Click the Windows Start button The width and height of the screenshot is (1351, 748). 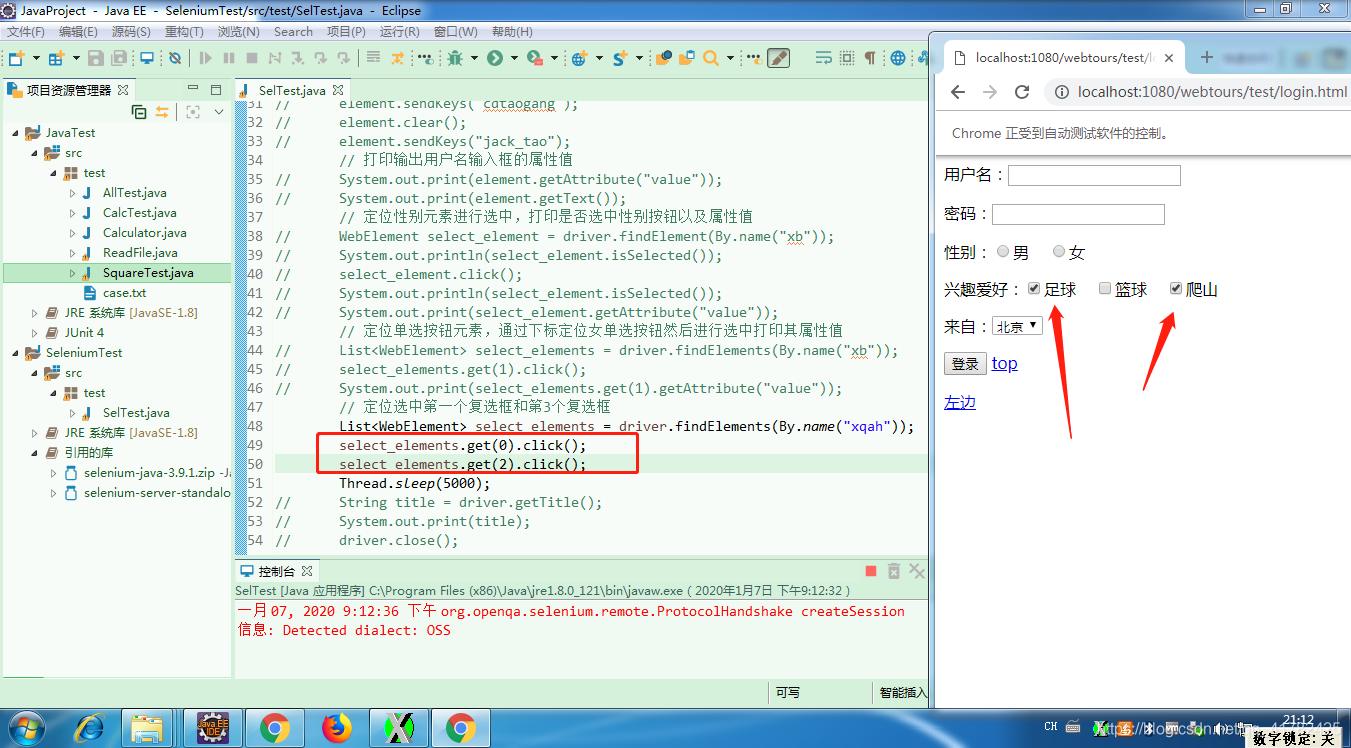(x=26, y=729)
